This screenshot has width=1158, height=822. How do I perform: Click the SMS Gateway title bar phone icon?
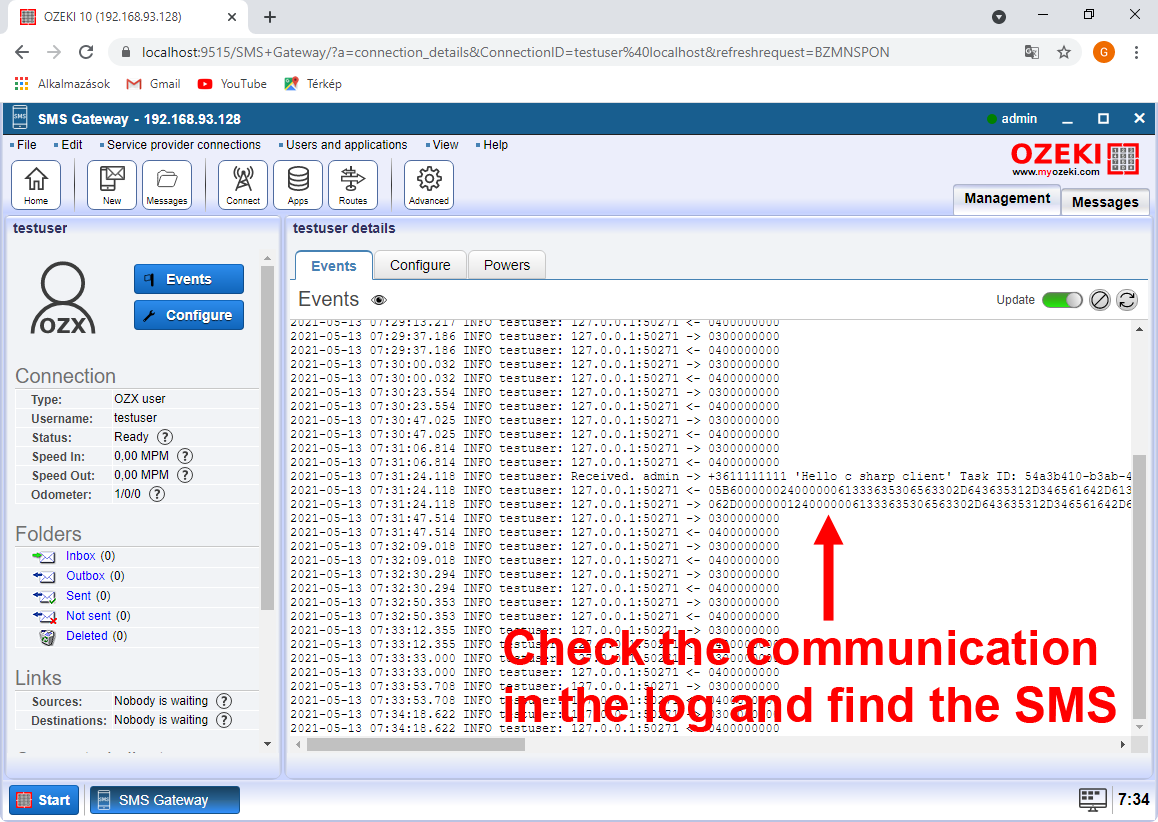(20, 118)
